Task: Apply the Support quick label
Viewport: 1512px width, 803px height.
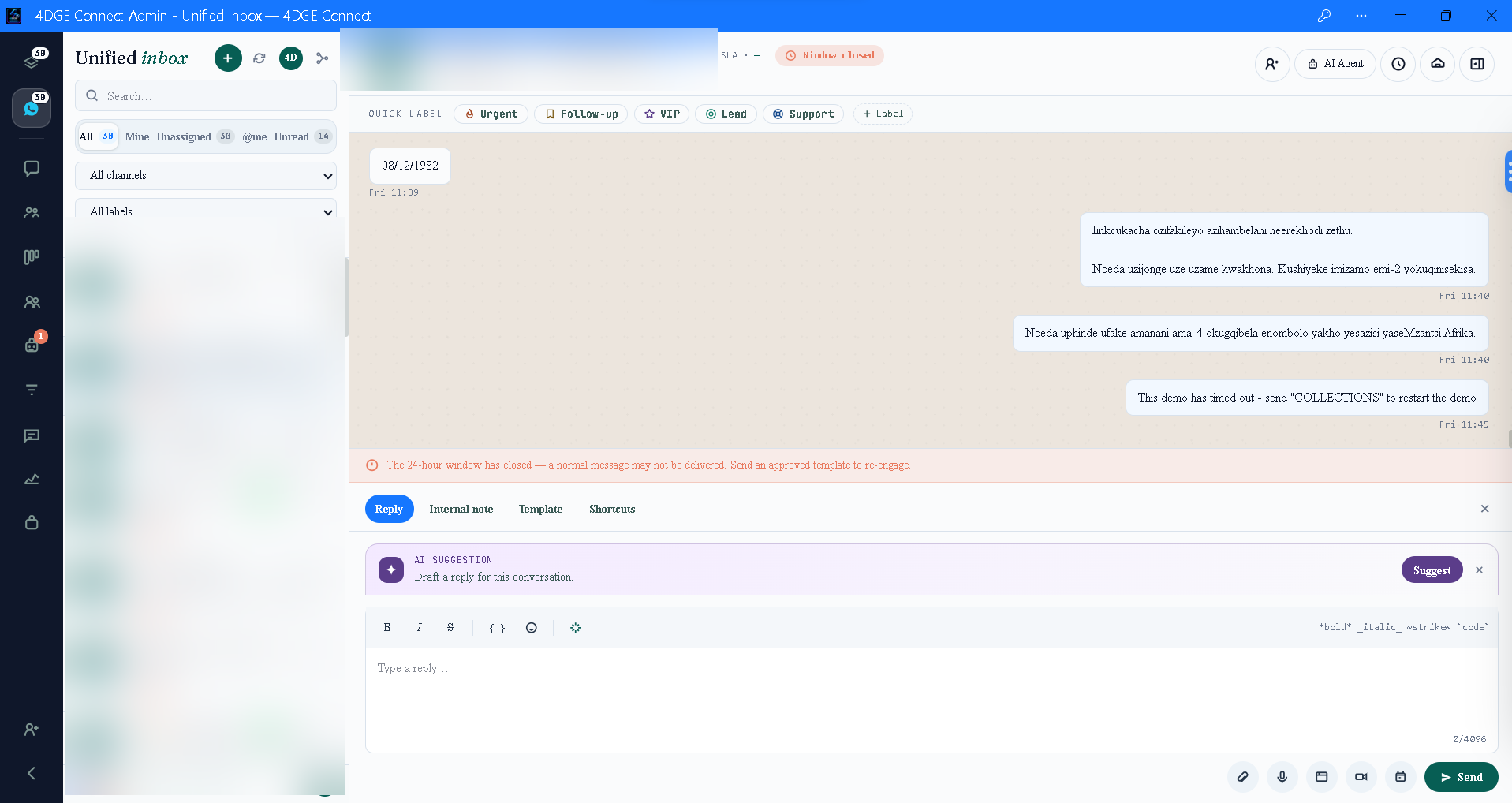Action: (x=803, y=114)
